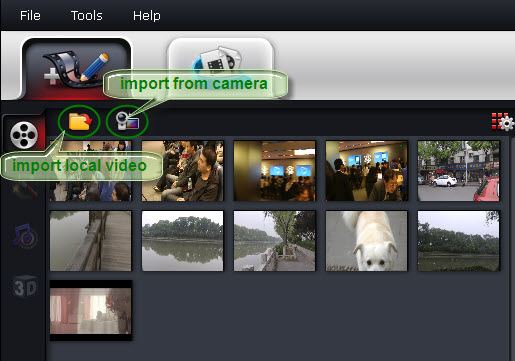Viewport: 515px width, 361px height.
Task: Open the thumbnail grid view settings icon
Action: point(503,121)
